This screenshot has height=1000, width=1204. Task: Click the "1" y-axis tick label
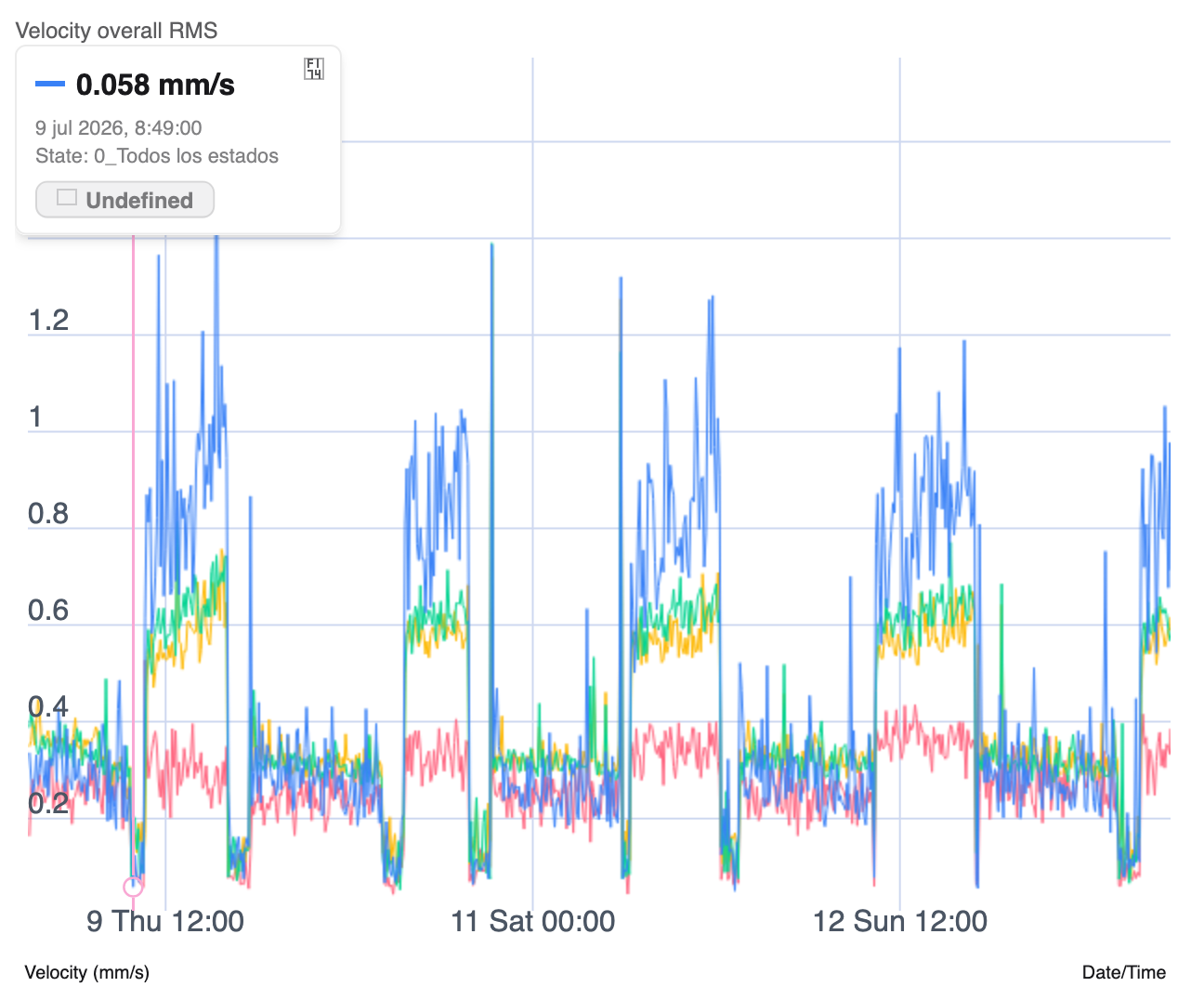[x=35, y=417]
